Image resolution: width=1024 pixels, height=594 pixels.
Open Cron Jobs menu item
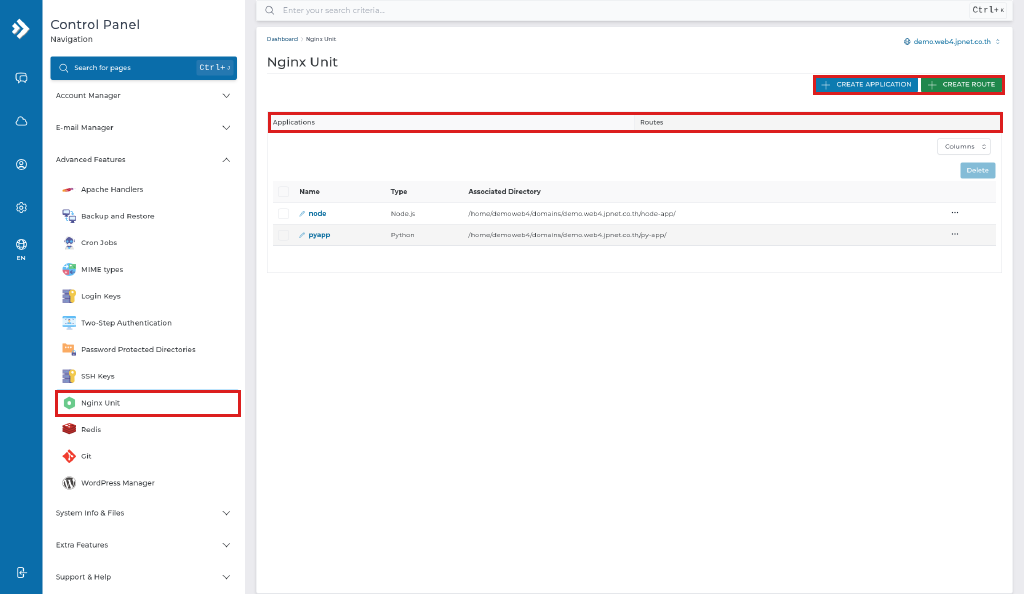tap(99, 243)
